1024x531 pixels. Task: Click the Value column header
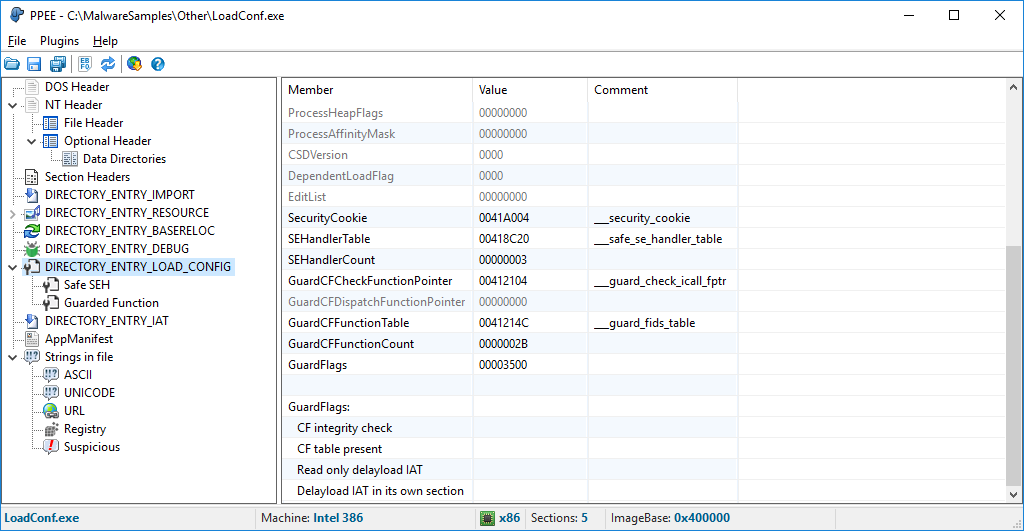click(530, 90)
